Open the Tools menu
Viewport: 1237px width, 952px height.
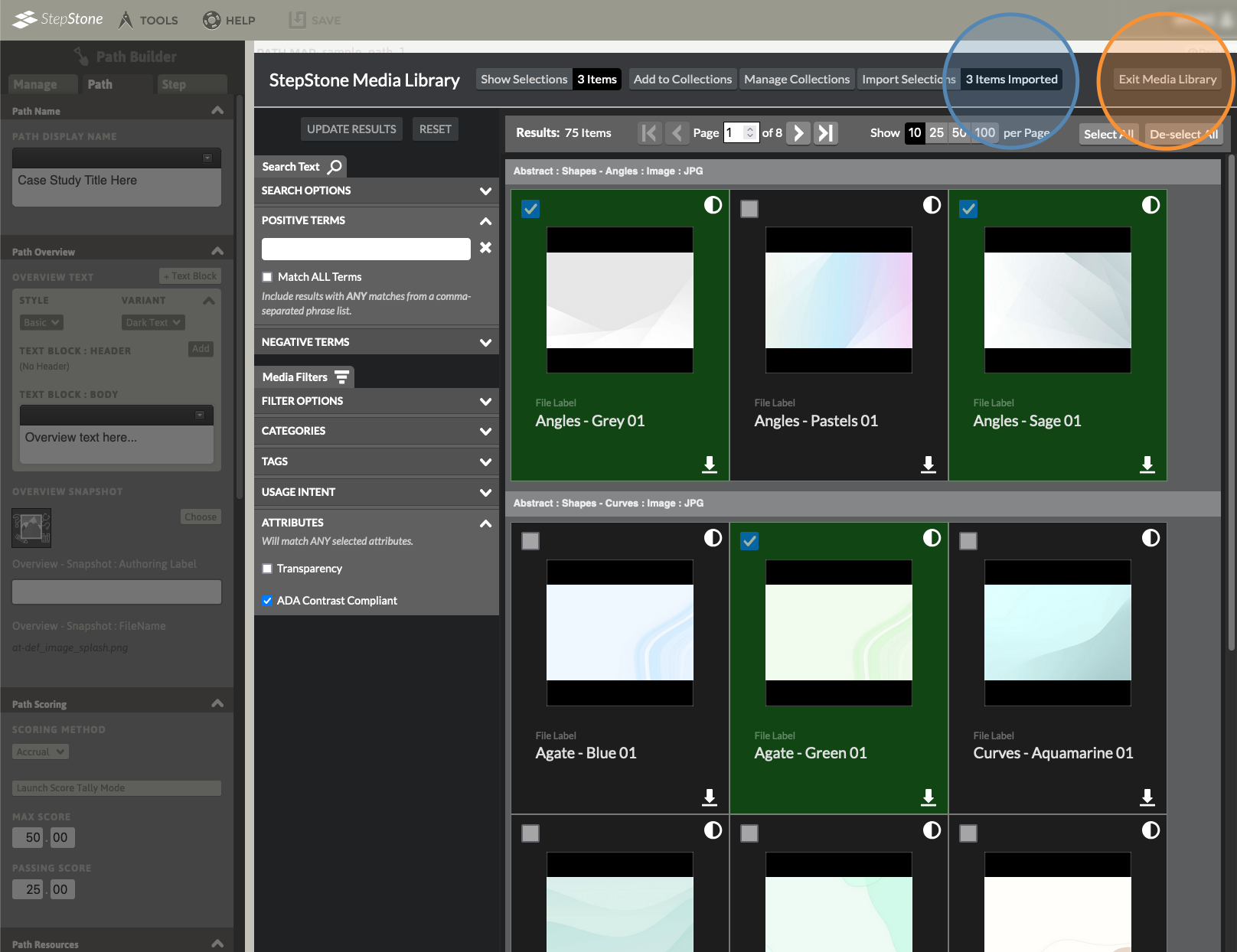click(x=149, y=20)
